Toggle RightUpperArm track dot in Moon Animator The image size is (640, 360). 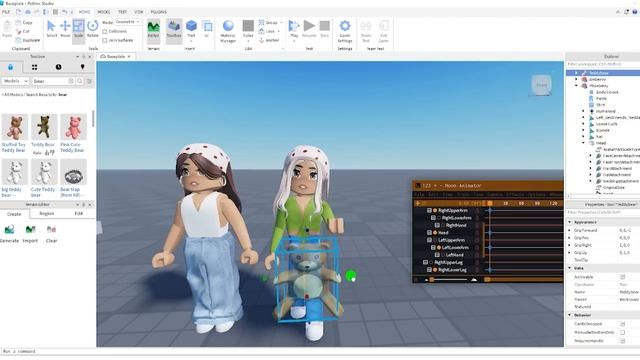pyautogui.click(x=435, y=211)
